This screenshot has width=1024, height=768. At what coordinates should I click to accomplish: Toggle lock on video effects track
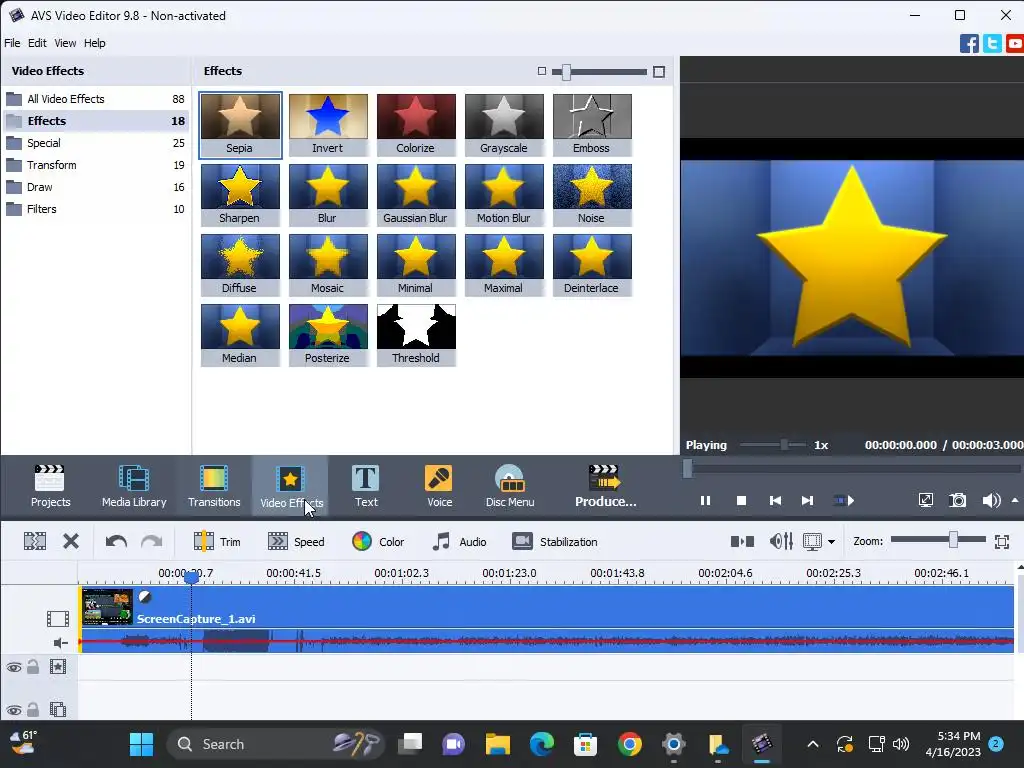tap(33, 667)
